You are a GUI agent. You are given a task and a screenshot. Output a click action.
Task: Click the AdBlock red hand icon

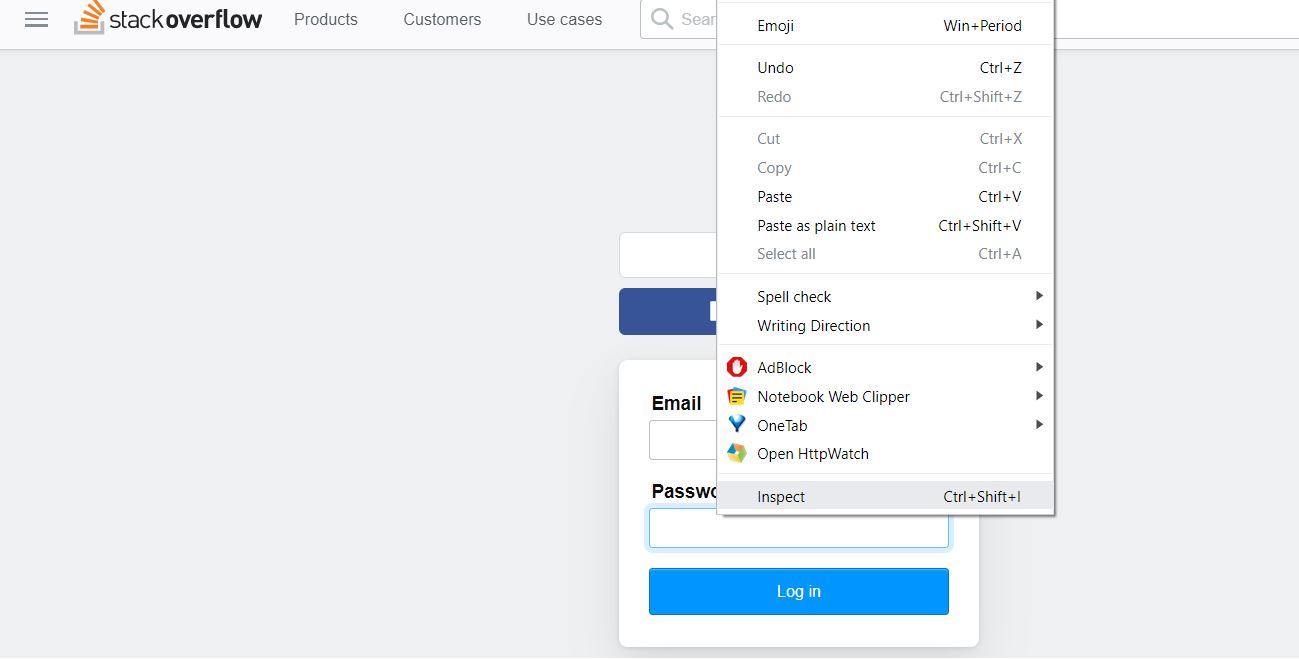click(737, 367)
